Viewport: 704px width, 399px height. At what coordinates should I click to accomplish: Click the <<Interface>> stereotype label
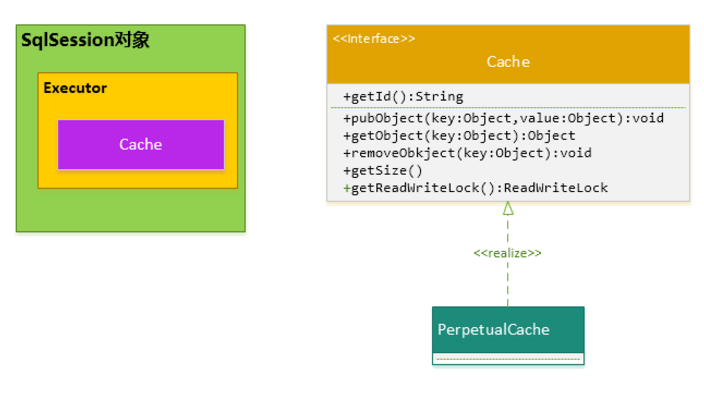[374, 39]
